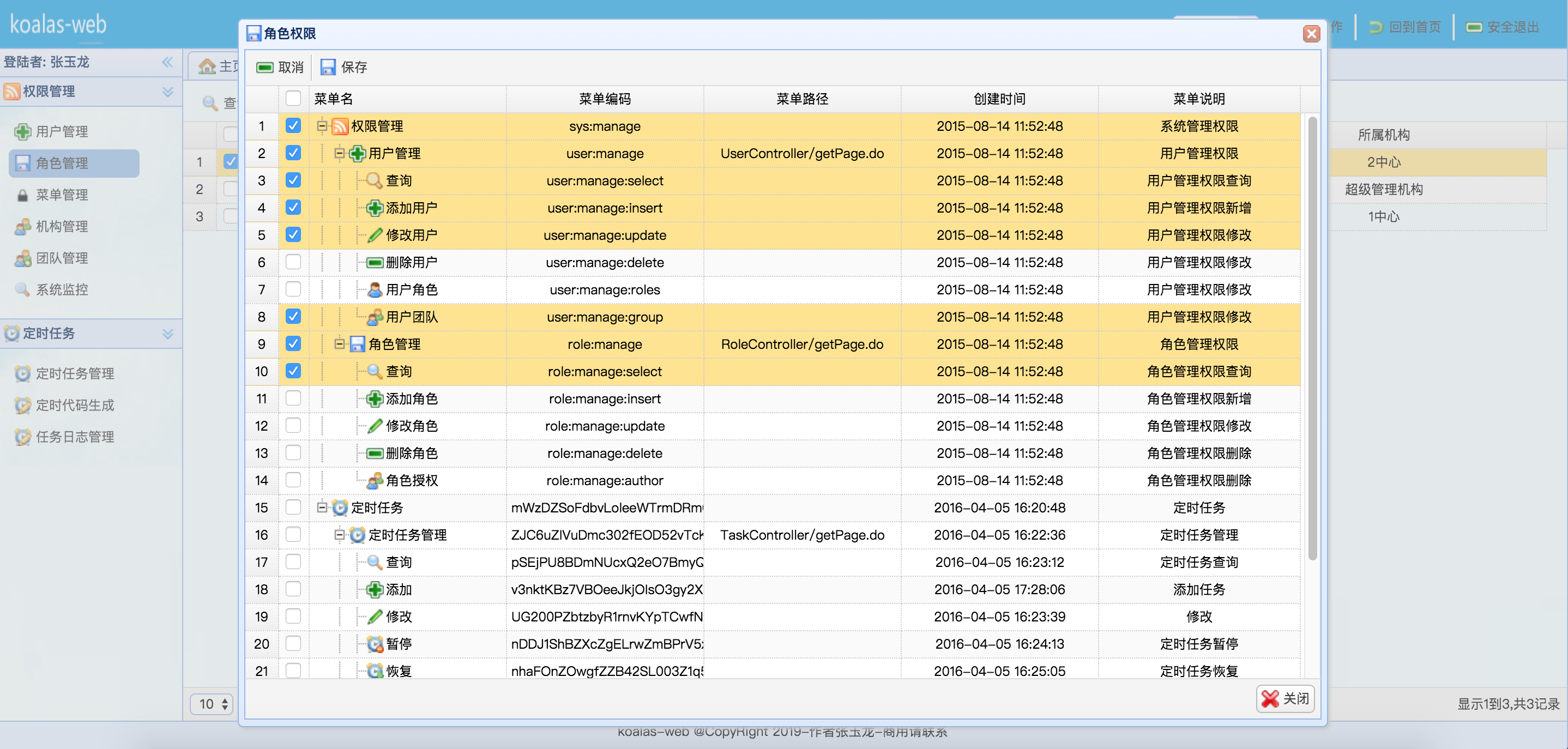
Task: Collapse the left sidebar with double-arrow
Action: pos(168,62)
